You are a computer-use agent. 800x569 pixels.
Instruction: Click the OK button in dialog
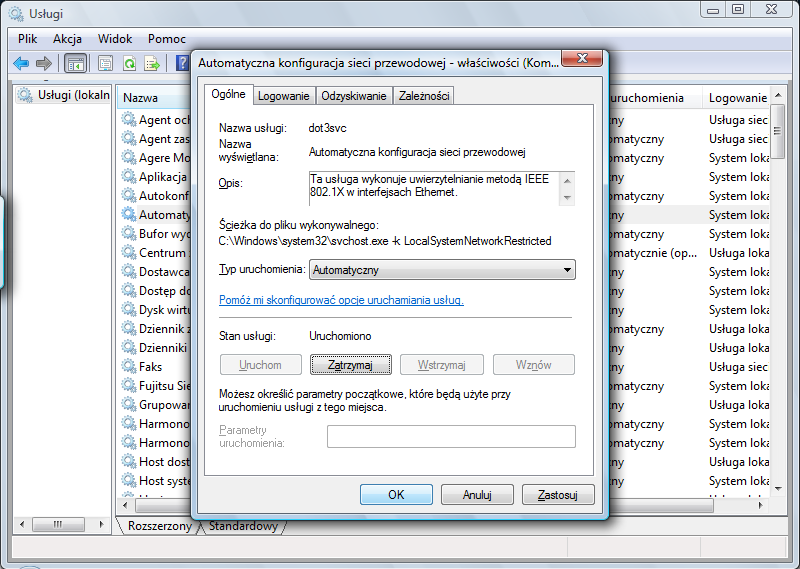[396, 494]
